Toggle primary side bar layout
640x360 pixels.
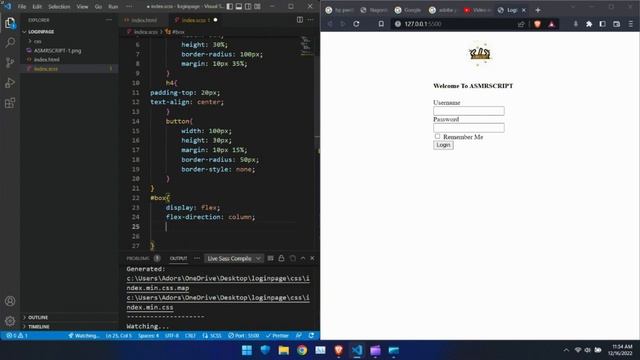(x=230, y=7)
